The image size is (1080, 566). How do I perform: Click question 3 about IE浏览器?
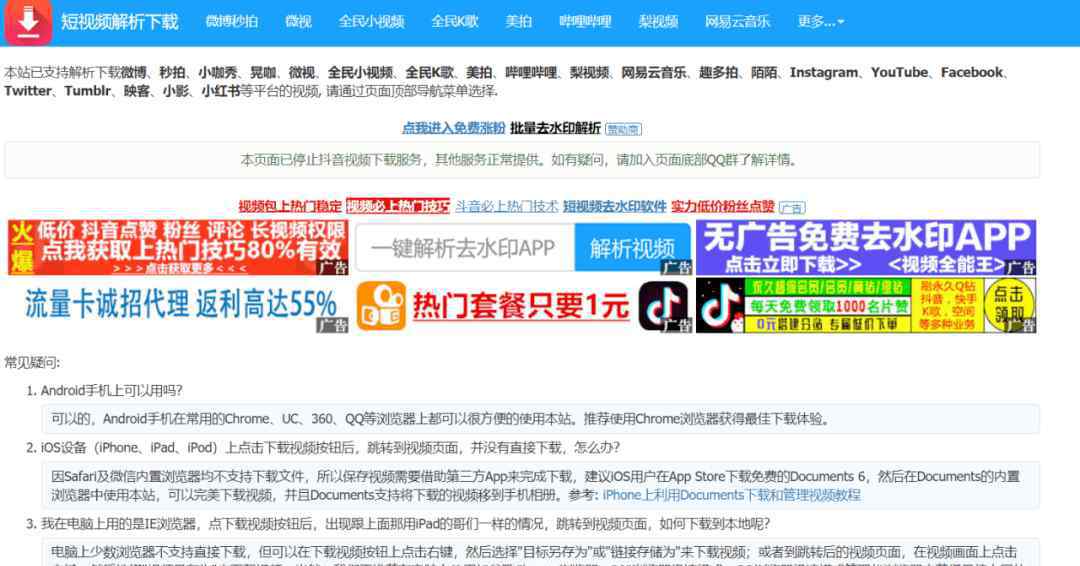tap(405, 523)
